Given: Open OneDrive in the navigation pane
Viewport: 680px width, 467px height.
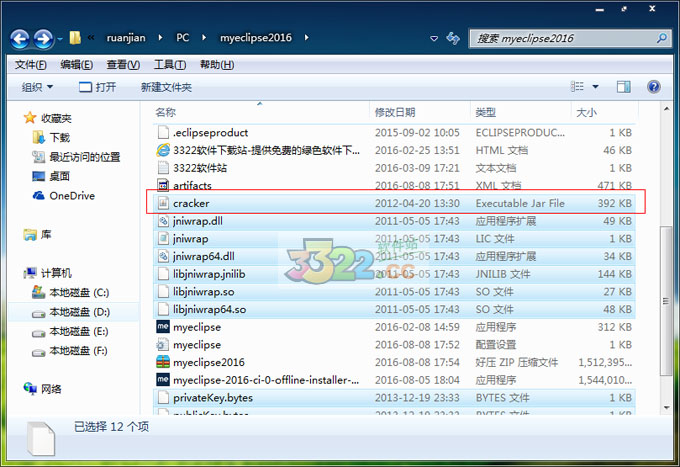Looking at the screenshot, I should click(72, 196).
